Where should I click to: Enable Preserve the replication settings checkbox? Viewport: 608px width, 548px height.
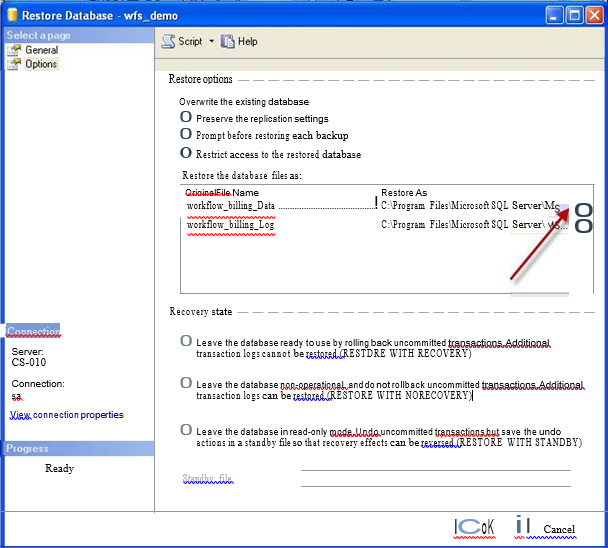(x=186, y=117)
